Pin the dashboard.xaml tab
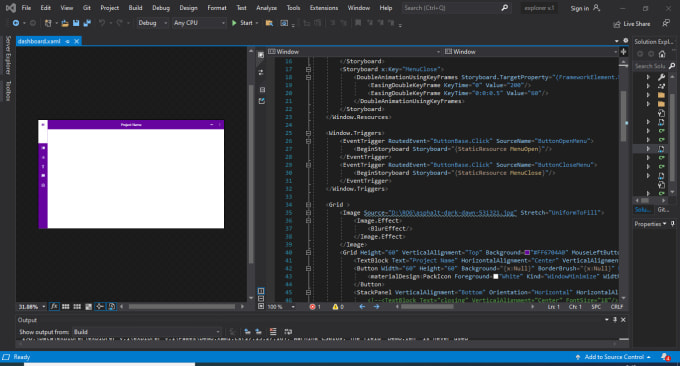Image resolution: width=680 pixels, height=366 pixels. (x=67, y=41)
